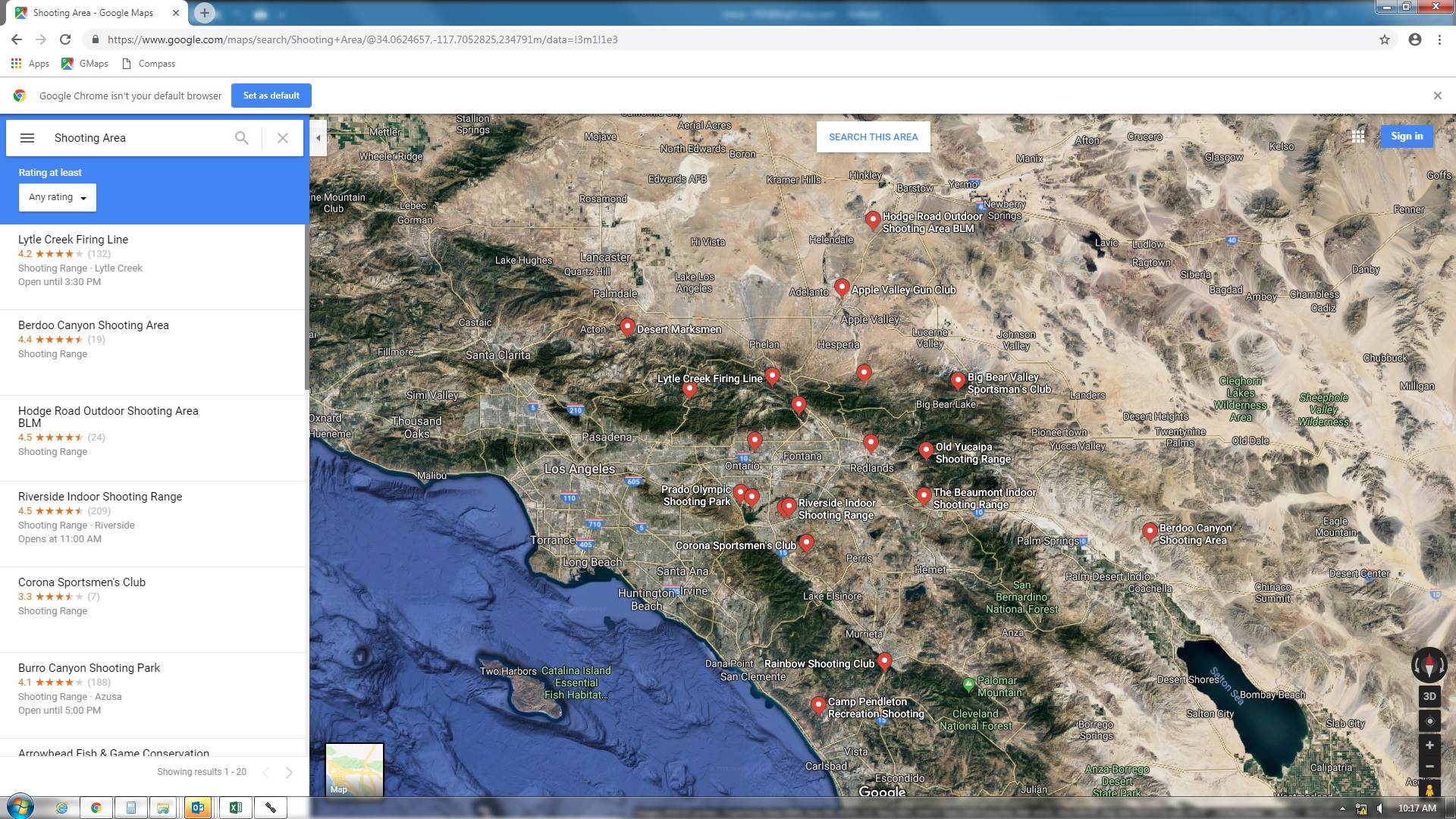
Task: Collapse the side results panel
Action: (318, 138)
